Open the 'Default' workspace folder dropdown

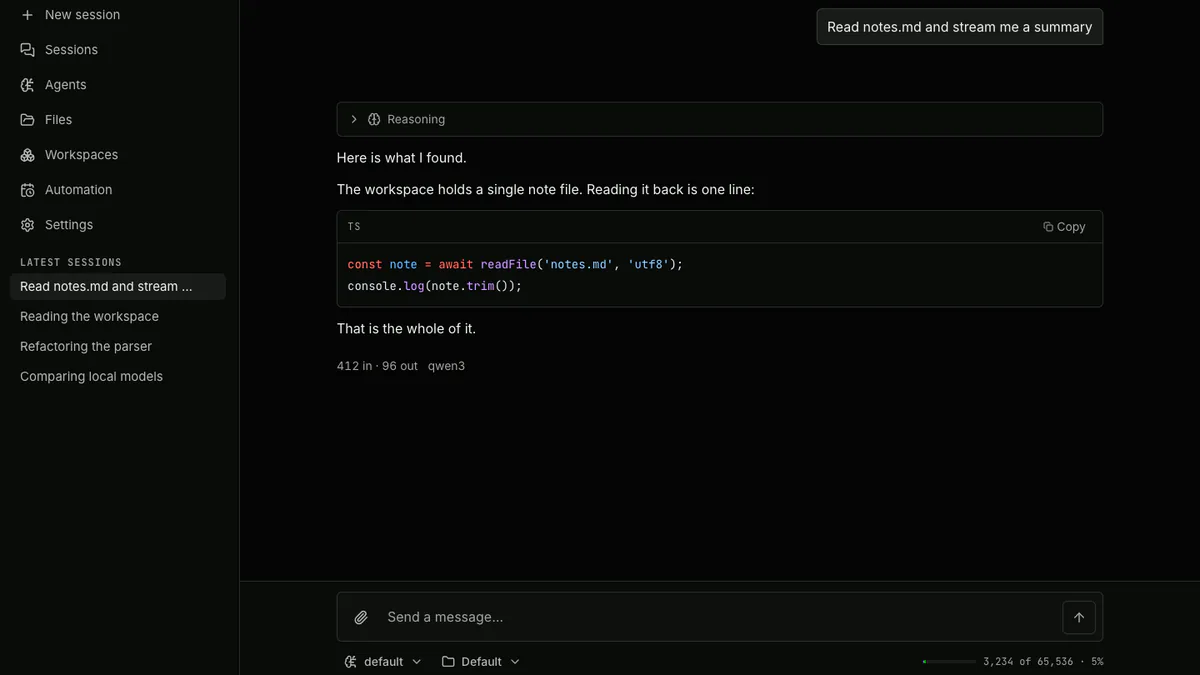(x=481, y=662)
